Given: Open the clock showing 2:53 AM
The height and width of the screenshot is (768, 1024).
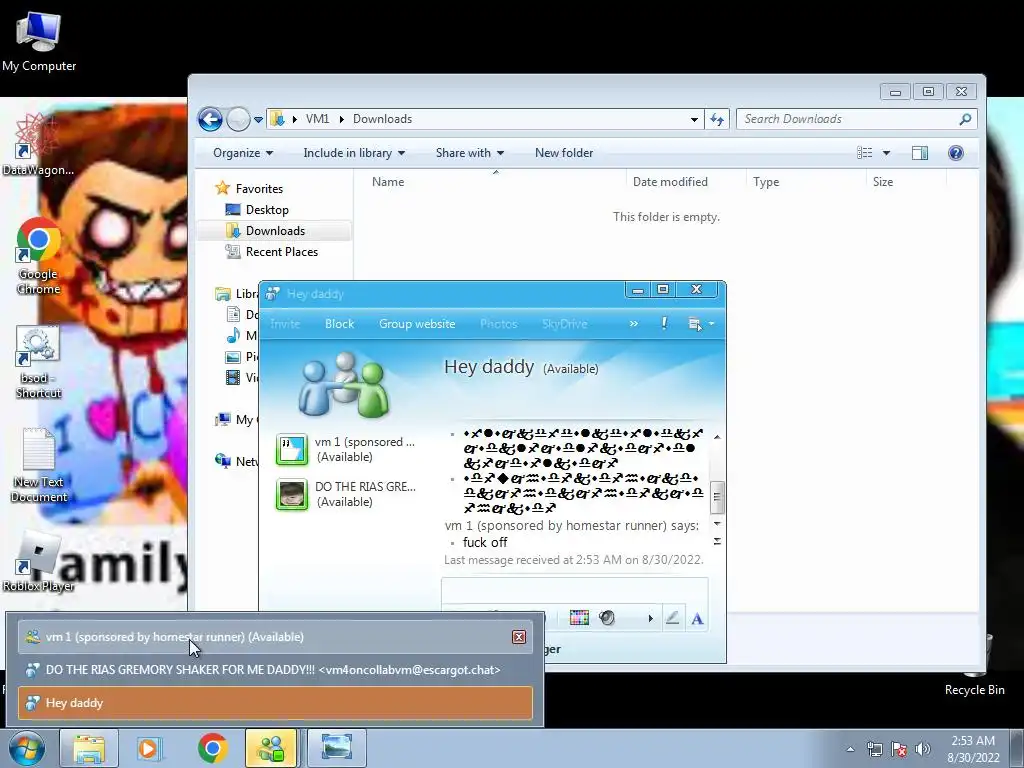Looking at the screenshot, I should pos(973,749).
